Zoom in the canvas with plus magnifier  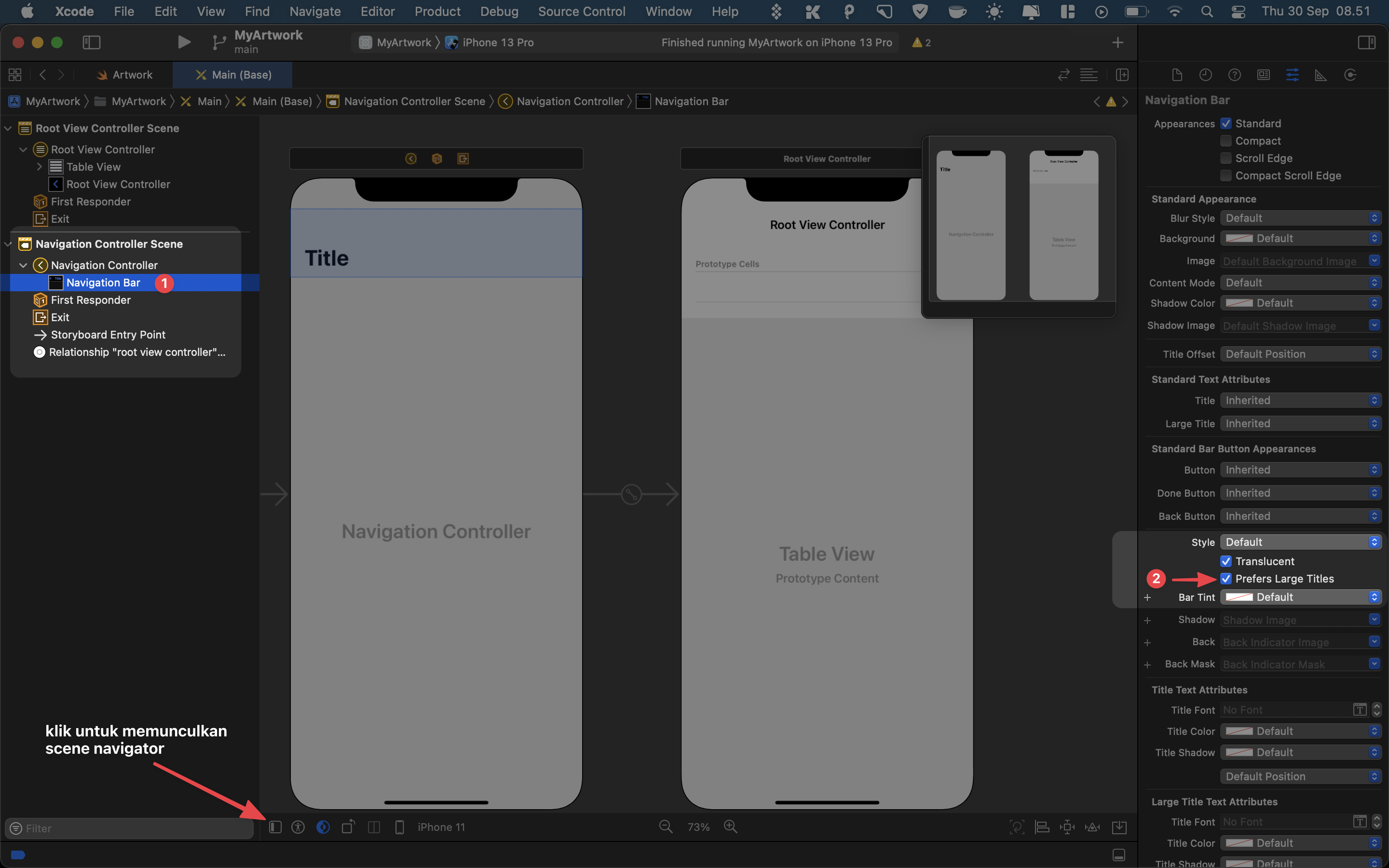pyautogui.click(x=731, y=827)
